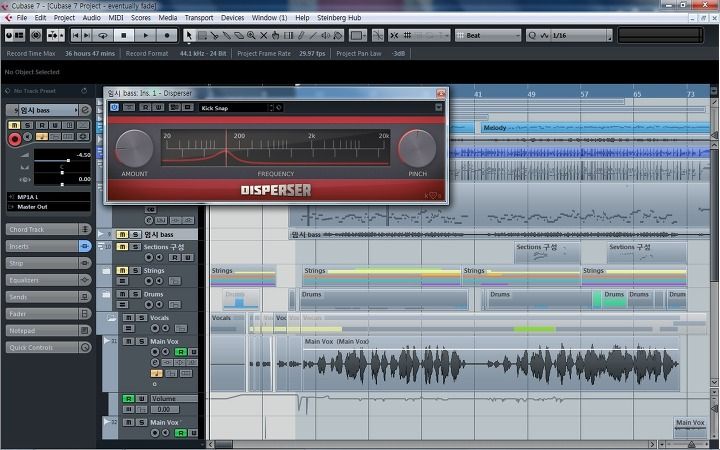This screenshot has height=450, width=720.
Task: Open the MP1A L input routing
Action: coord(49,197)
